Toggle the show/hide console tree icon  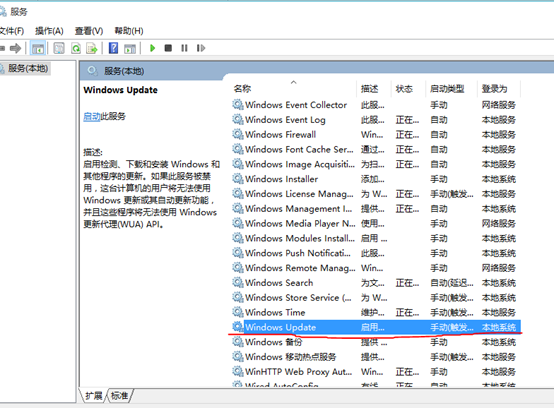[38, 48]
